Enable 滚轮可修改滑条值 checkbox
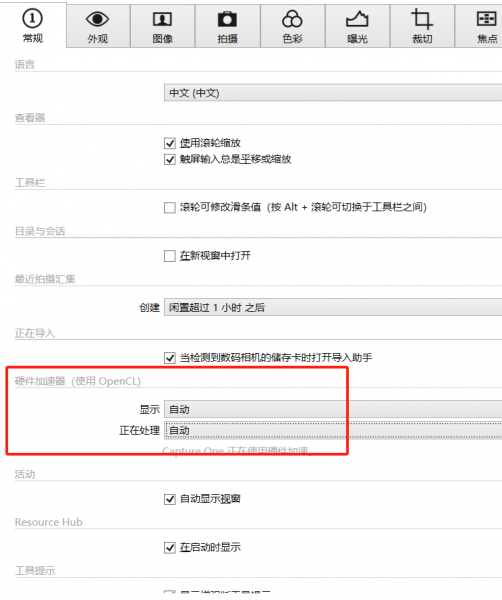This screenshot has width=502, height=600. tap(170, 208)
